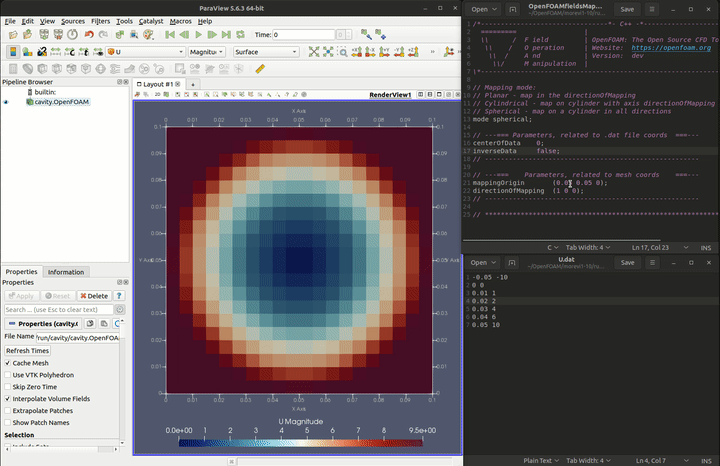Activate the Zoom to Box tool
The height and width of the screenshot is (466, 720).
343,52
